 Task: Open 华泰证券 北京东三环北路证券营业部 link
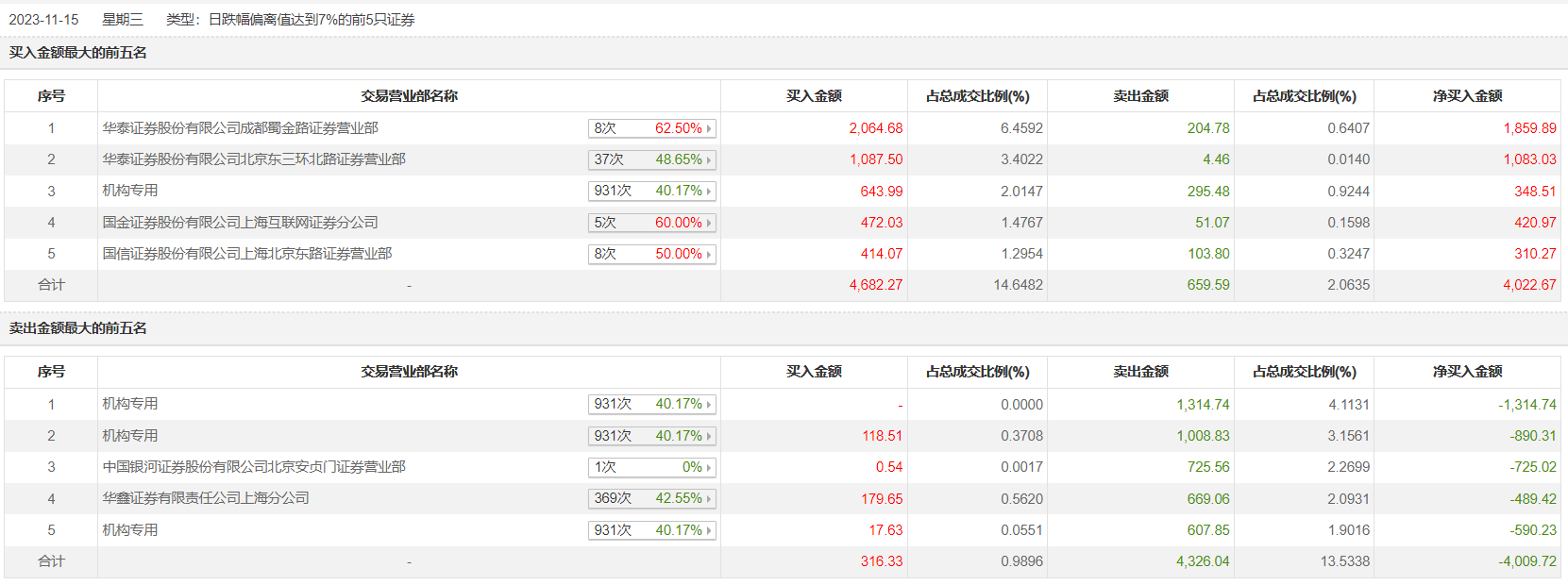254,159
